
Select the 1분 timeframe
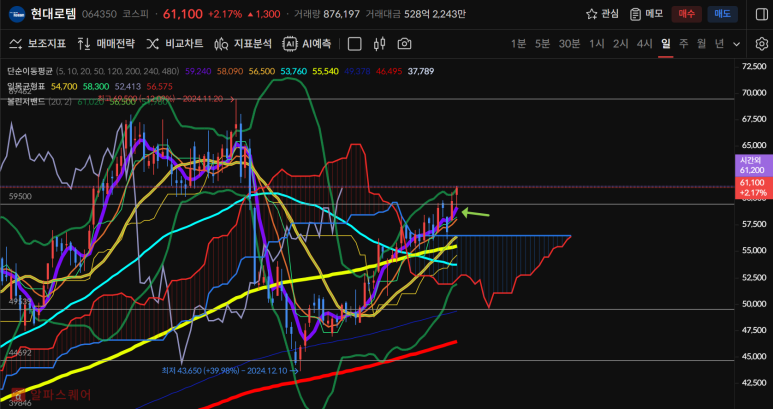518,44
